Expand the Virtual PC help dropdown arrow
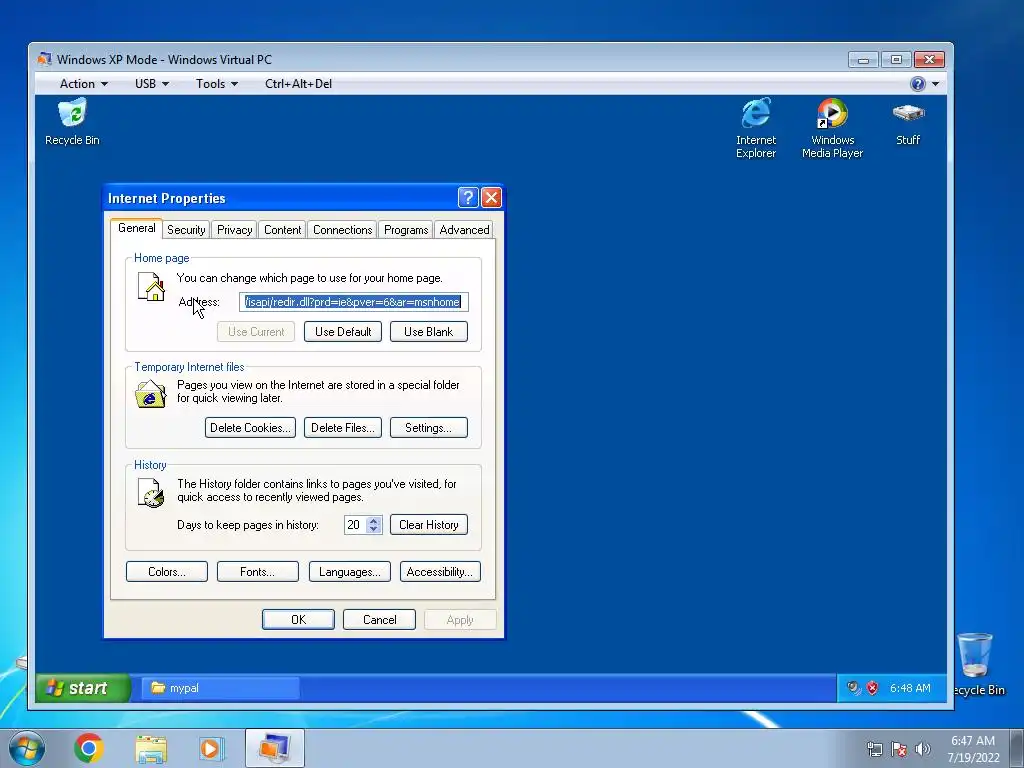 pos(935,84)
